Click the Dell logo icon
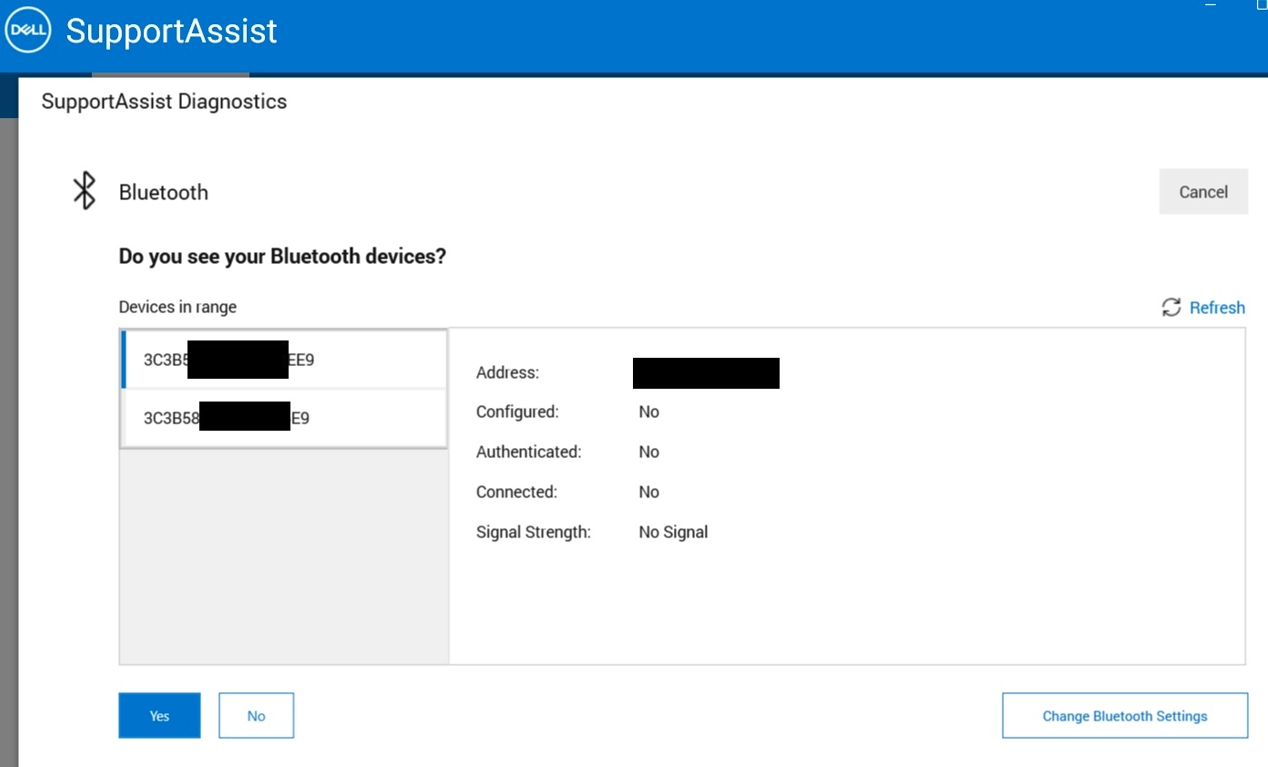Screen dimensions: 1268x767 [x=28, y=31]
